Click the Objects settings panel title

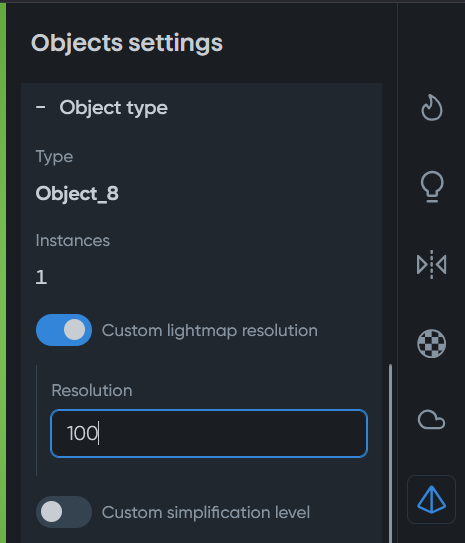coord(127,44)
